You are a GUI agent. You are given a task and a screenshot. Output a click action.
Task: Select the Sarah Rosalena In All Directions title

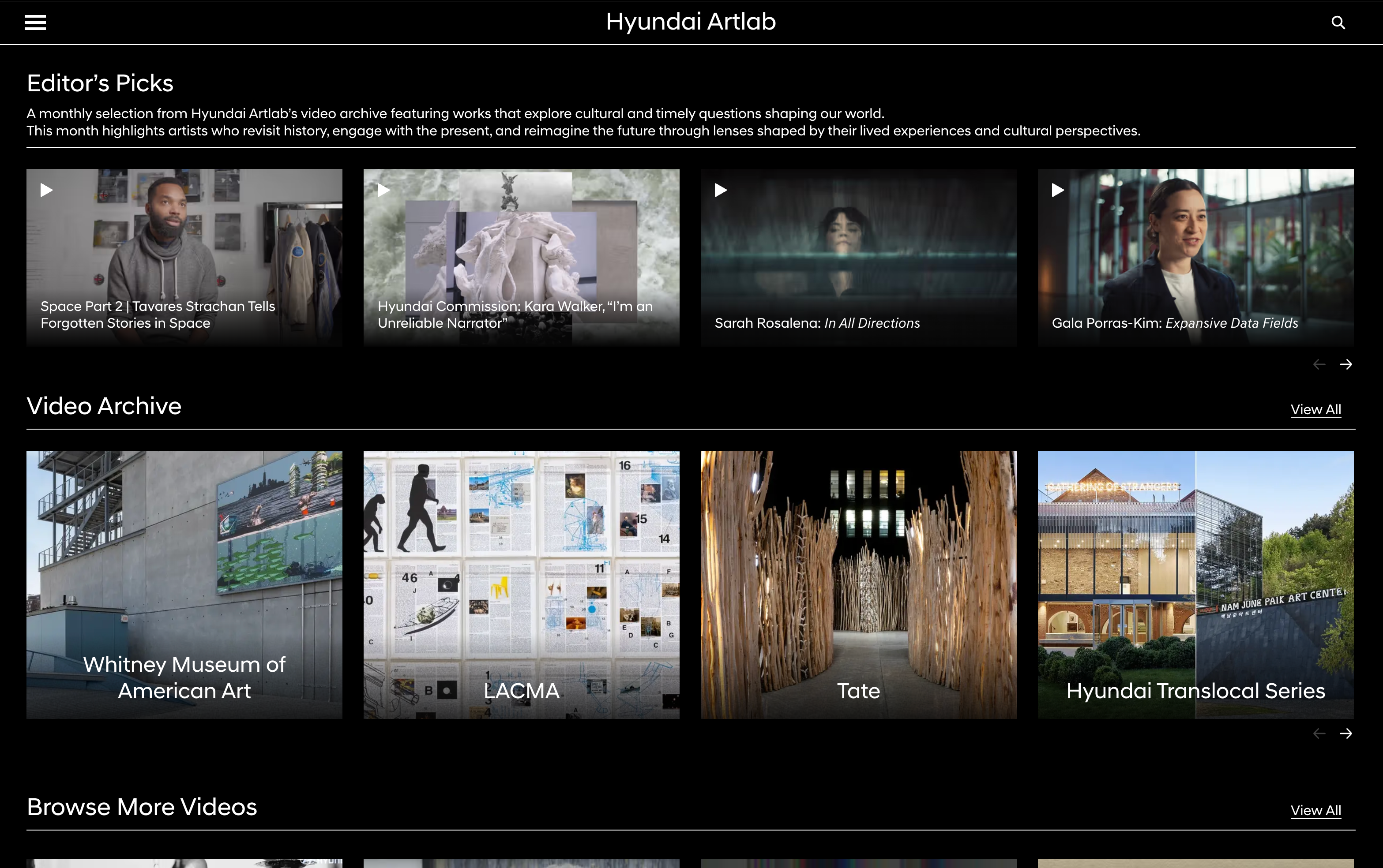point(817,323)
